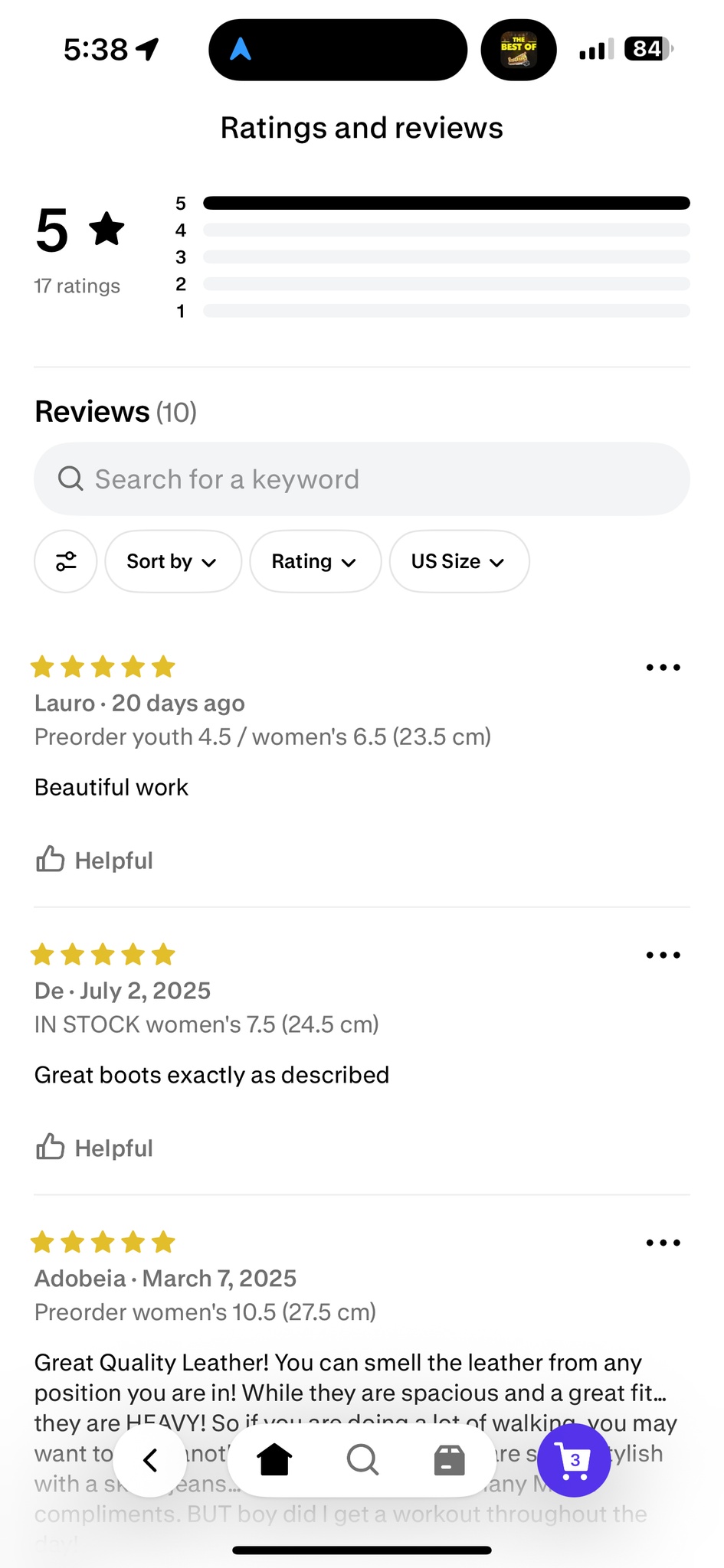Open the search tab in the bottom bar
The image size is (724, 1568).
pos(362,1460)
